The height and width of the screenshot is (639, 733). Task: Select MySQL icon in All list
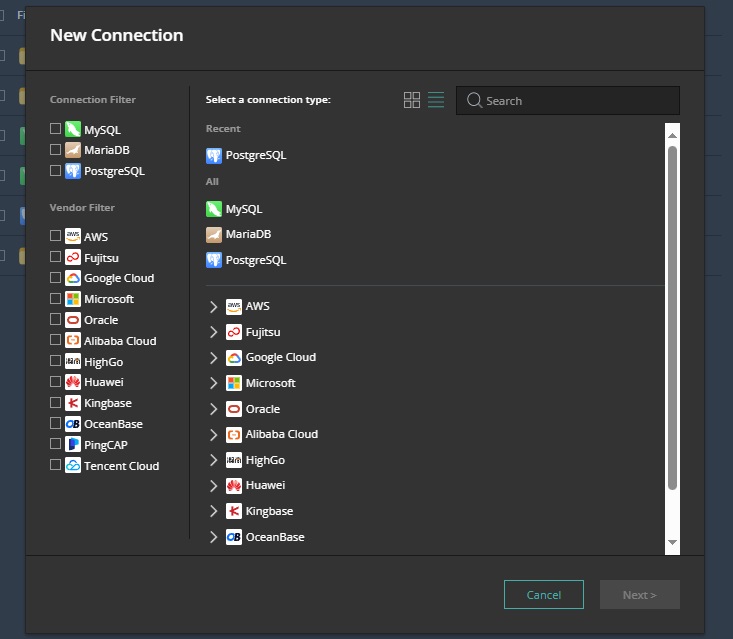click(213, 209)
